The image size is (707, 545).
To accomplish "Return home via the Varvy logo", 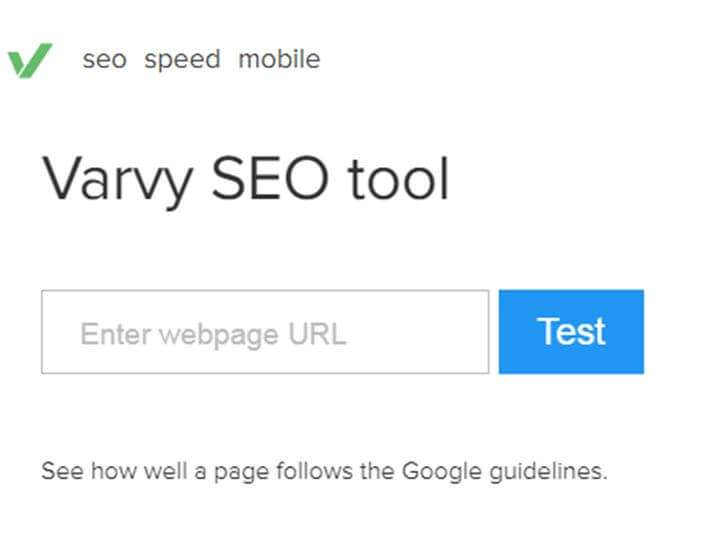I will coord(28,62).
